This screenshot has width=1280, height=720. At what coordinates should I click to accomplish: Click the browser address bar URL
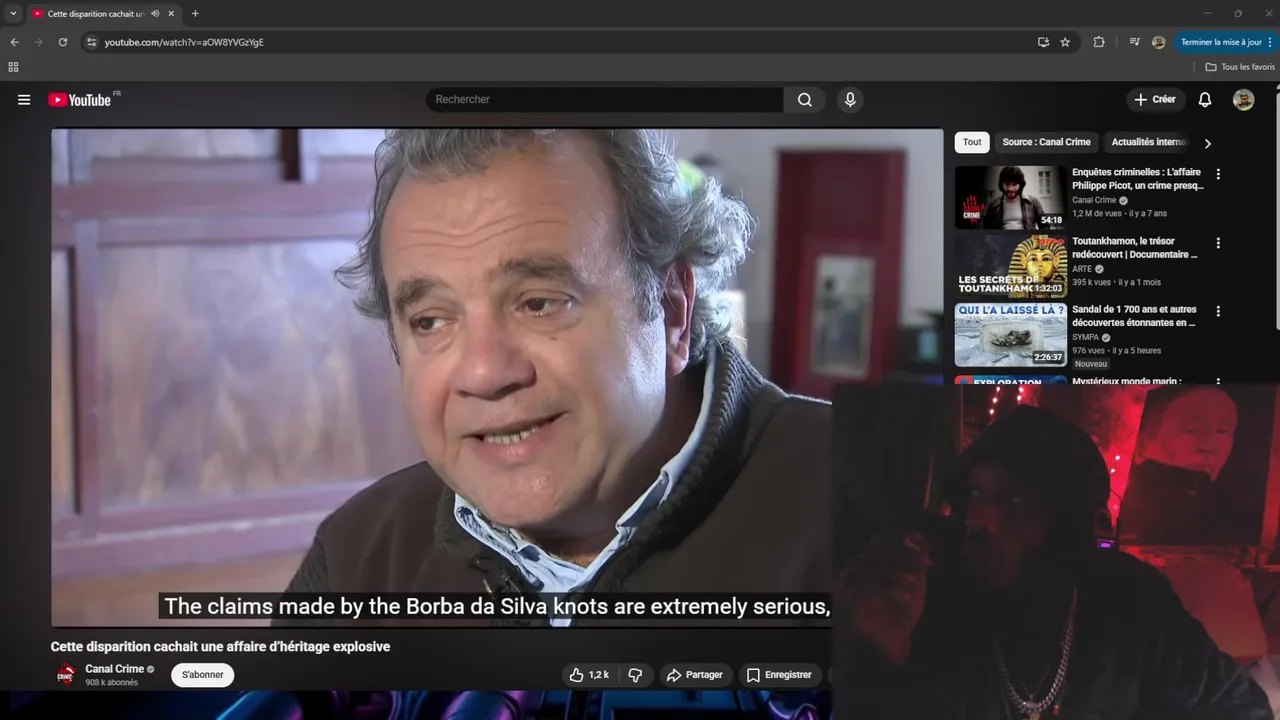[184, 42]
